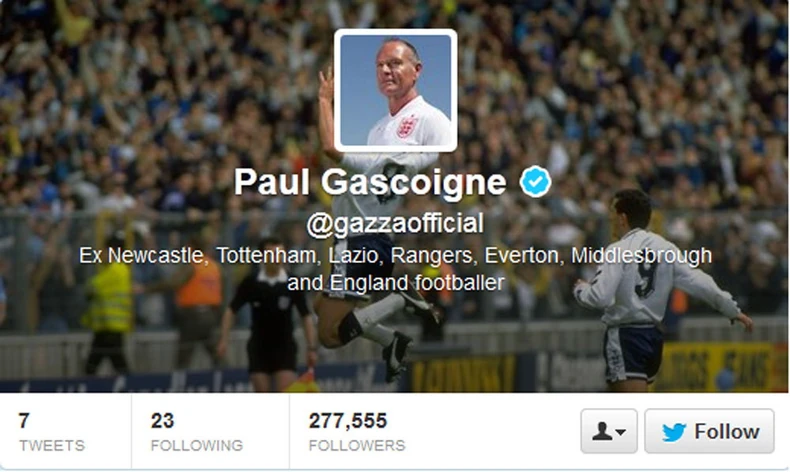Screen dimensions: 790x472
Task: Click the small caret beside person icon
Action: 621,432
